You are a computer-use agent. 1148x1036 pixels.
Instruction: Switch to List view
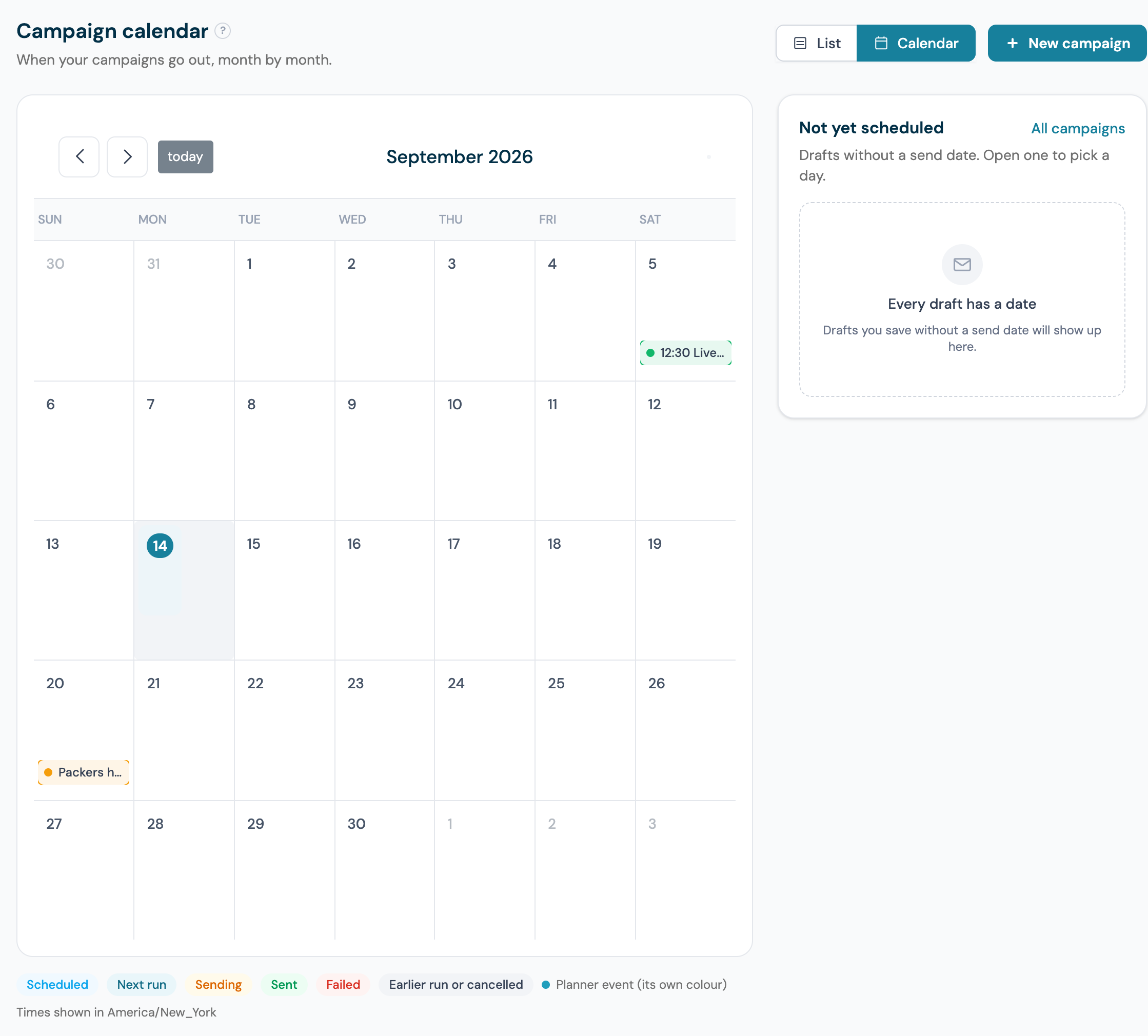[x=816, y=43]
